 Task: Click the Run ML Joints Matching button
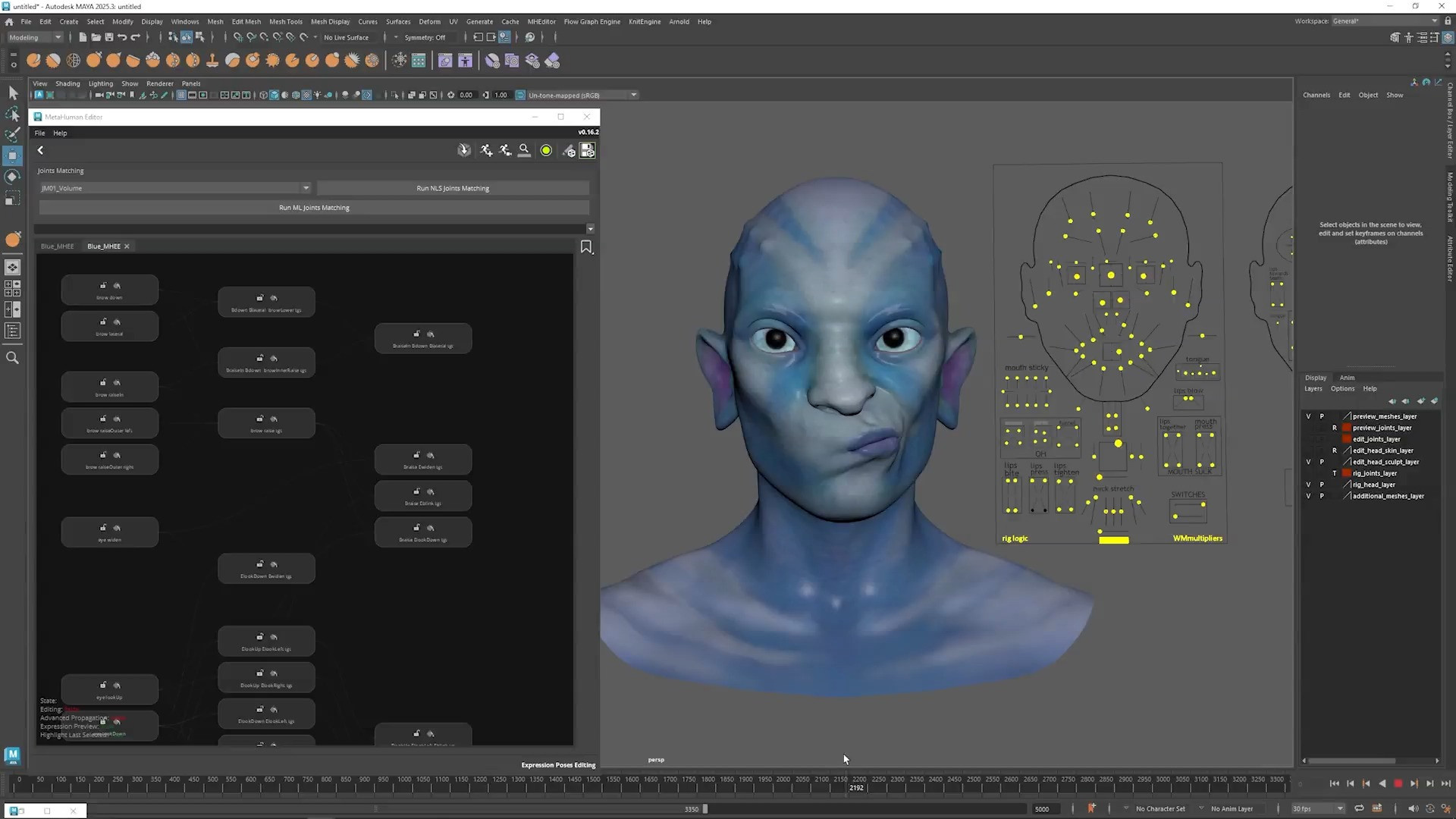313,207
